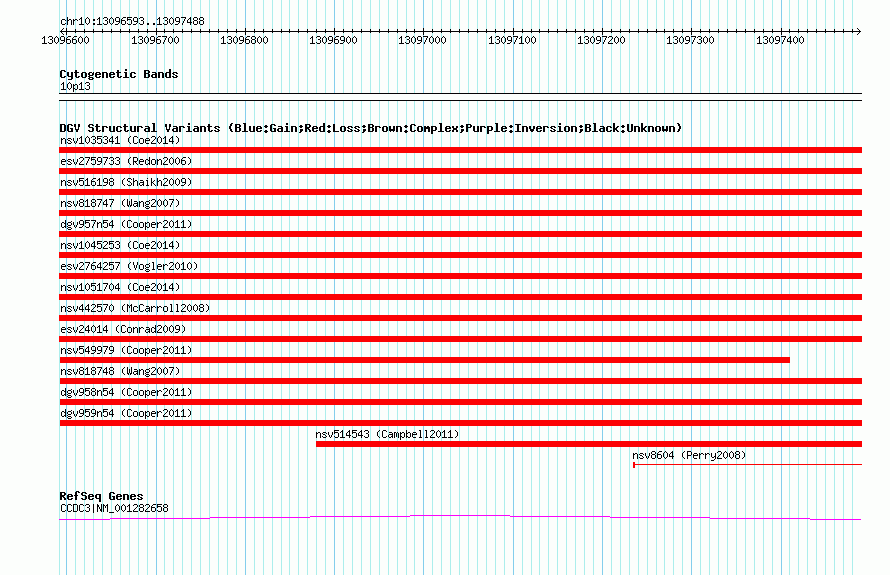Click ruler position 13097100
This screenshot has width=890, height=575.
click(512, 40)
